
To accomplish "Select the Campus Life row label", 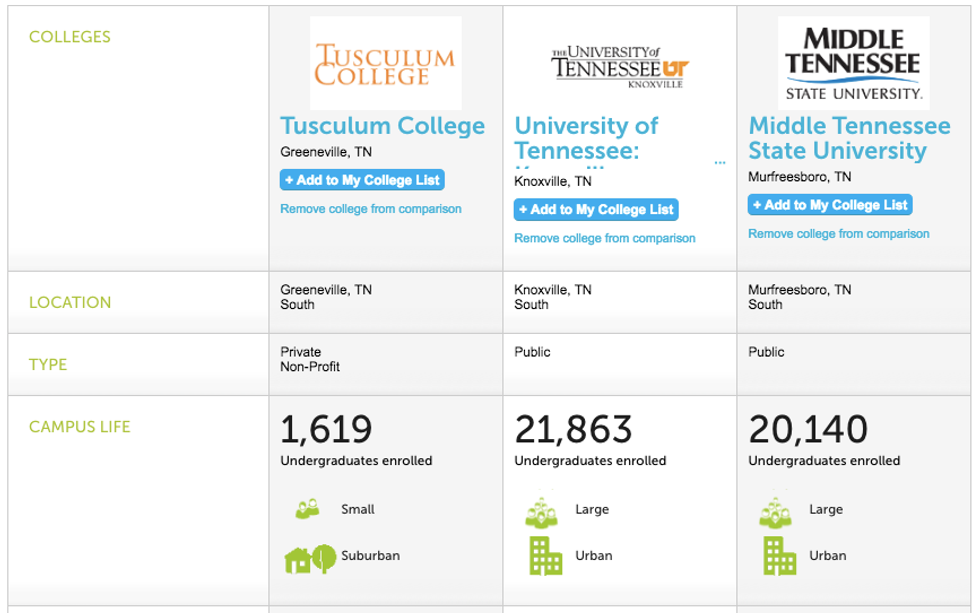I will [x=80, y=427].
